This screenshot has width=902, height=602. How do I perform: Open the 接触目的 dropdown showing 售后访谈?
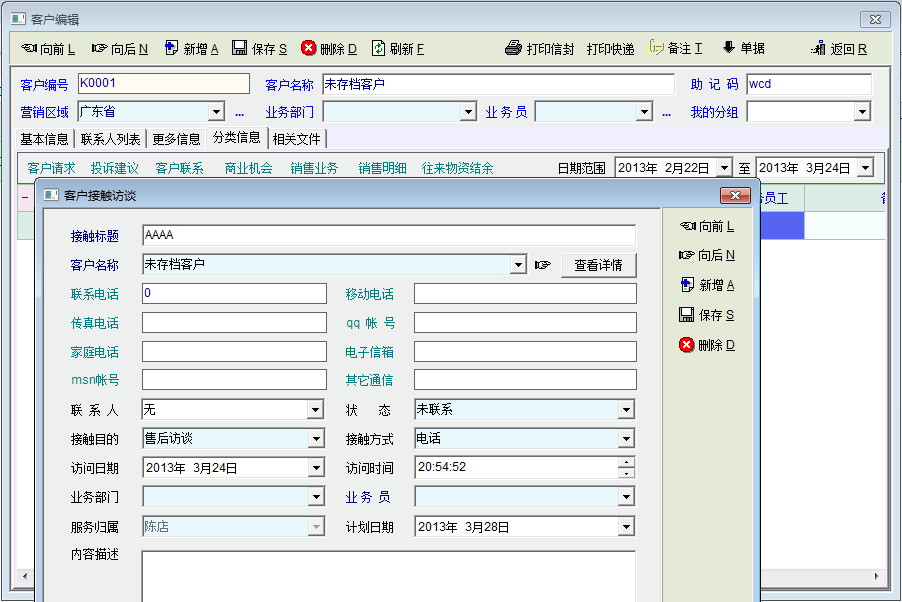[316, 438]
